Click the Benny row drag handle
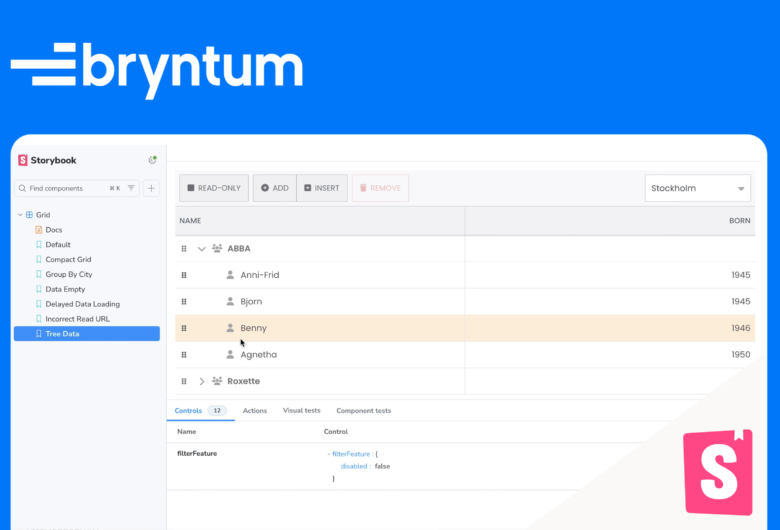 [184, 328]
